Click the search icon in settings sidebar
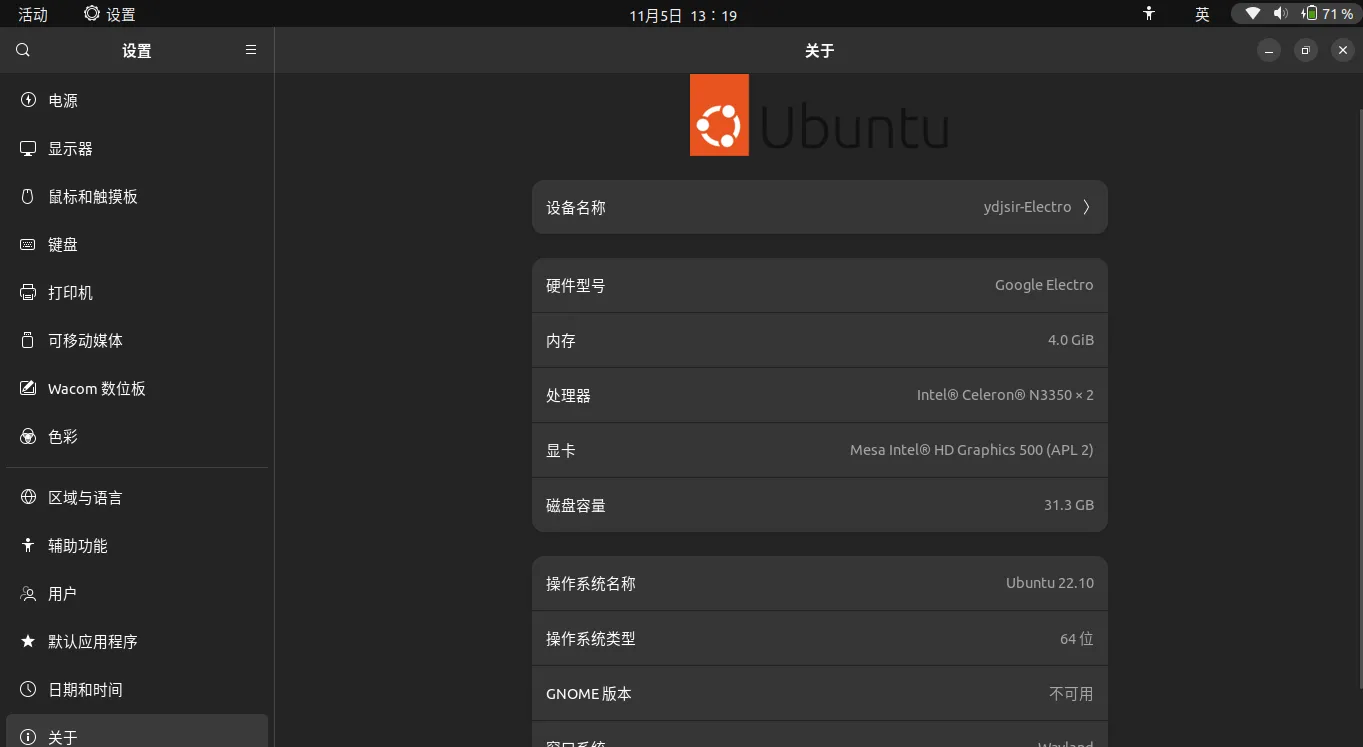 coord(23,50)
